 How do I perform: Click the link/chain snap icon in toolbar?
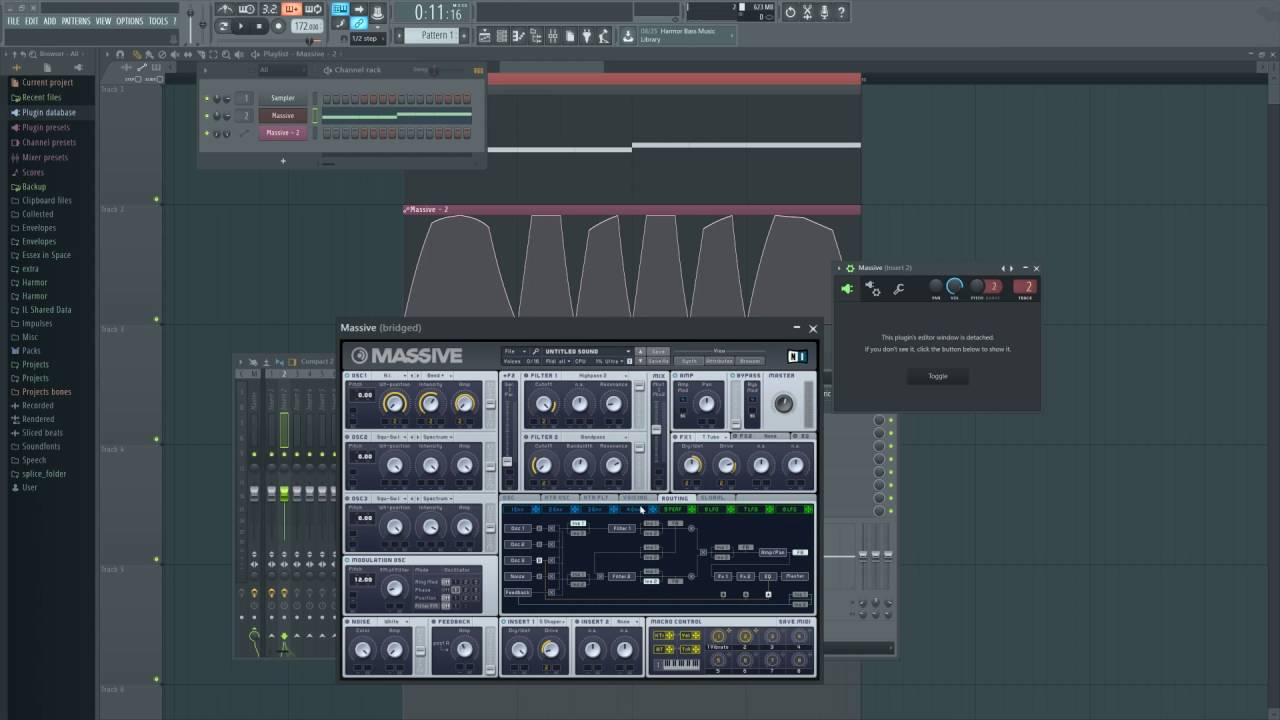coord(358,24)
